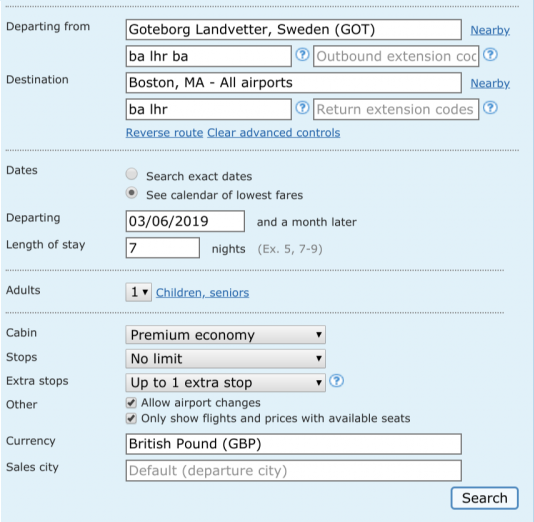Click the Reverse route link
The height and width of the screenshot is (522, 534).
point(164,132)
